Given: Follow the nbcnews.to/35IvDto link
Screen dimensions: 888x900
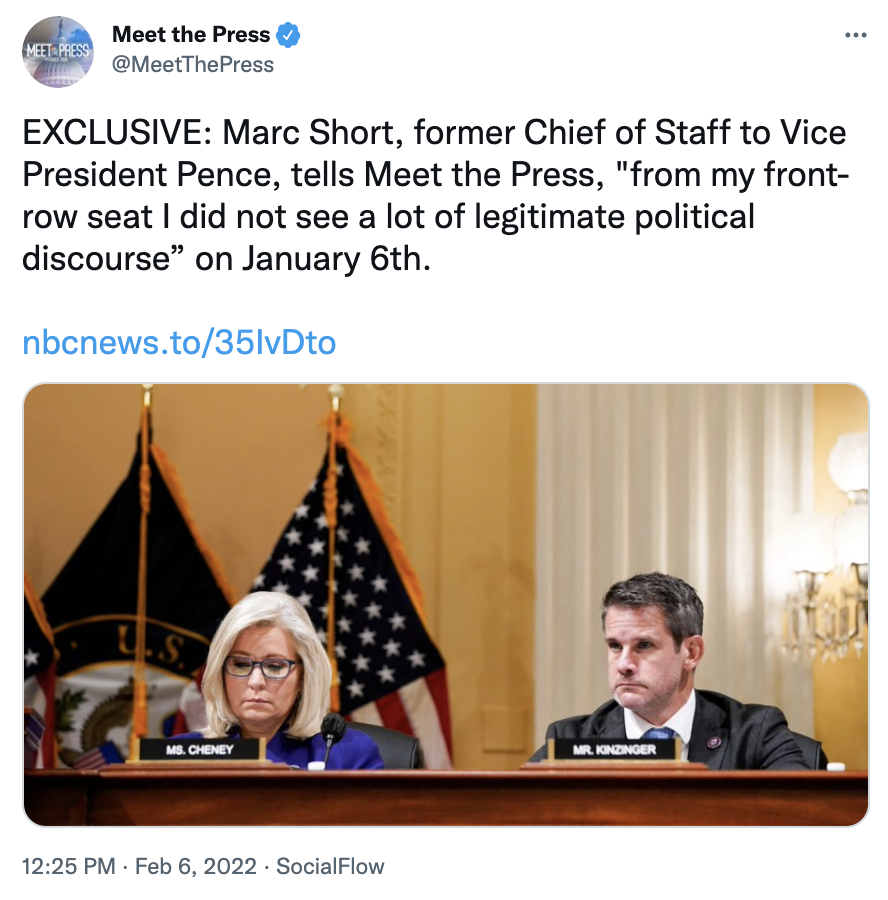Looking at the screenshot, I should click(179, 343).
